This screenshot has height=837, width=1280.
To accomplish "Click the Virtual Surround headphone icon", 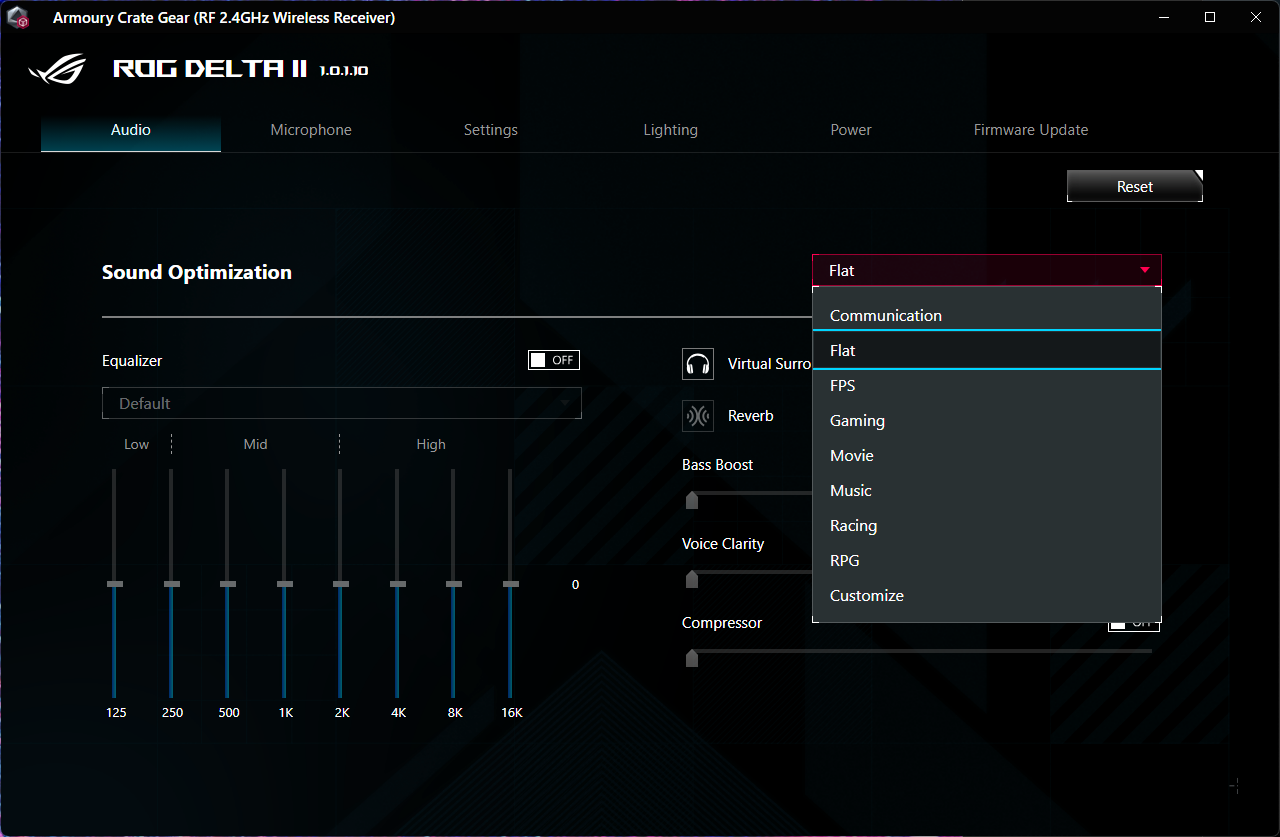I will pyautogui.click(x=697, y=364).
